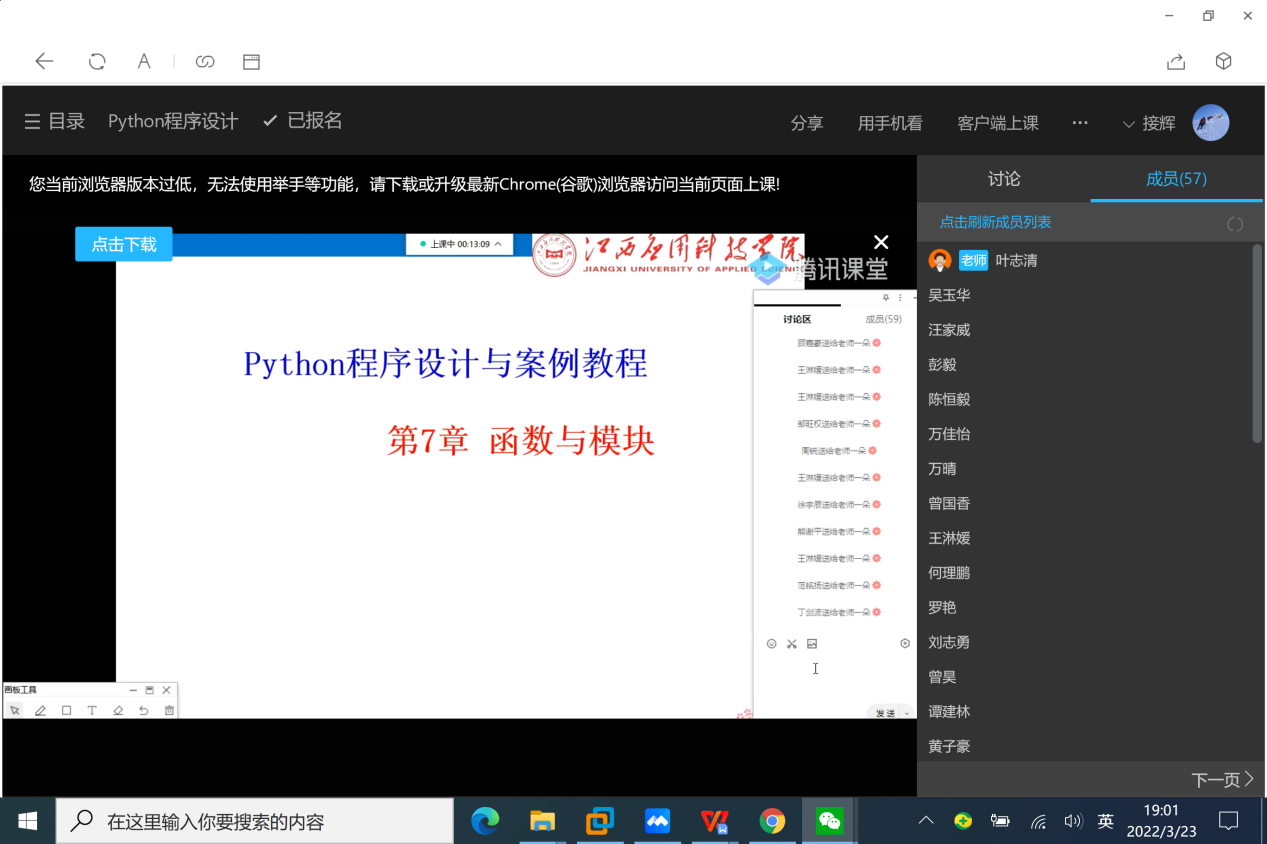The width and height of the screenshot is (1267, 844).
Task: Click the Python程序设计 course title
Action: pyautogui.click(x=173, y=121)
